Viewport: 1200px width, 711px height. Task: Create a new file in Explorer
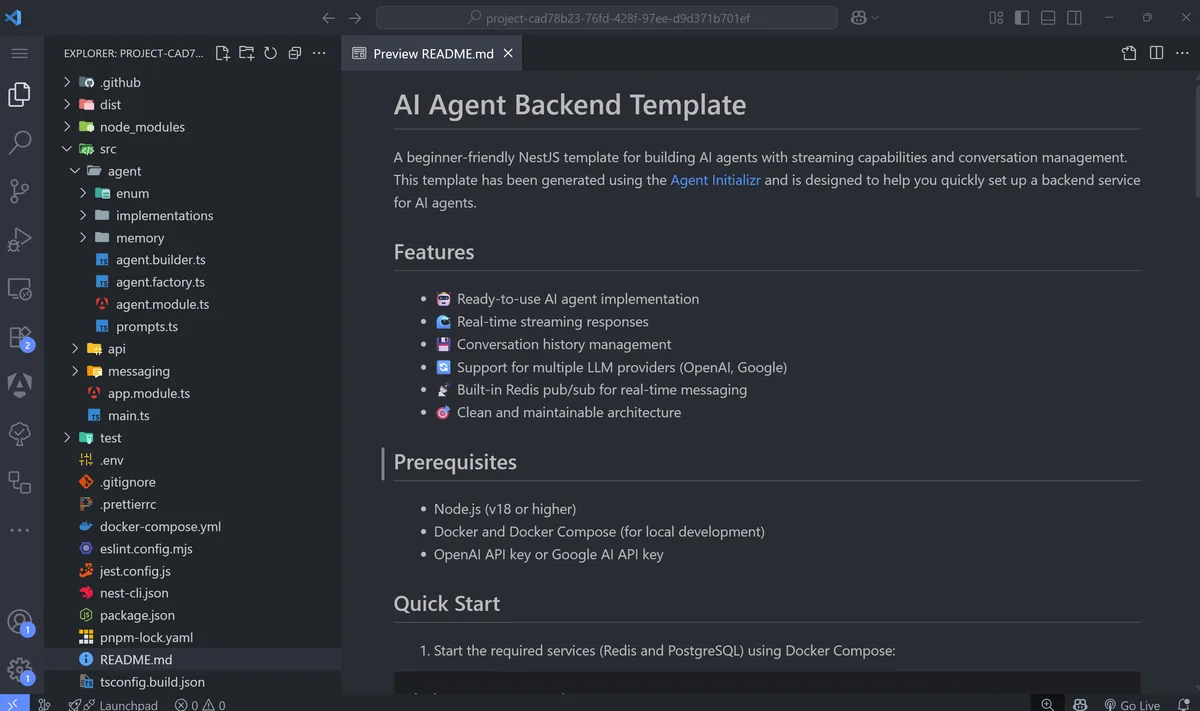pos(222,53)
